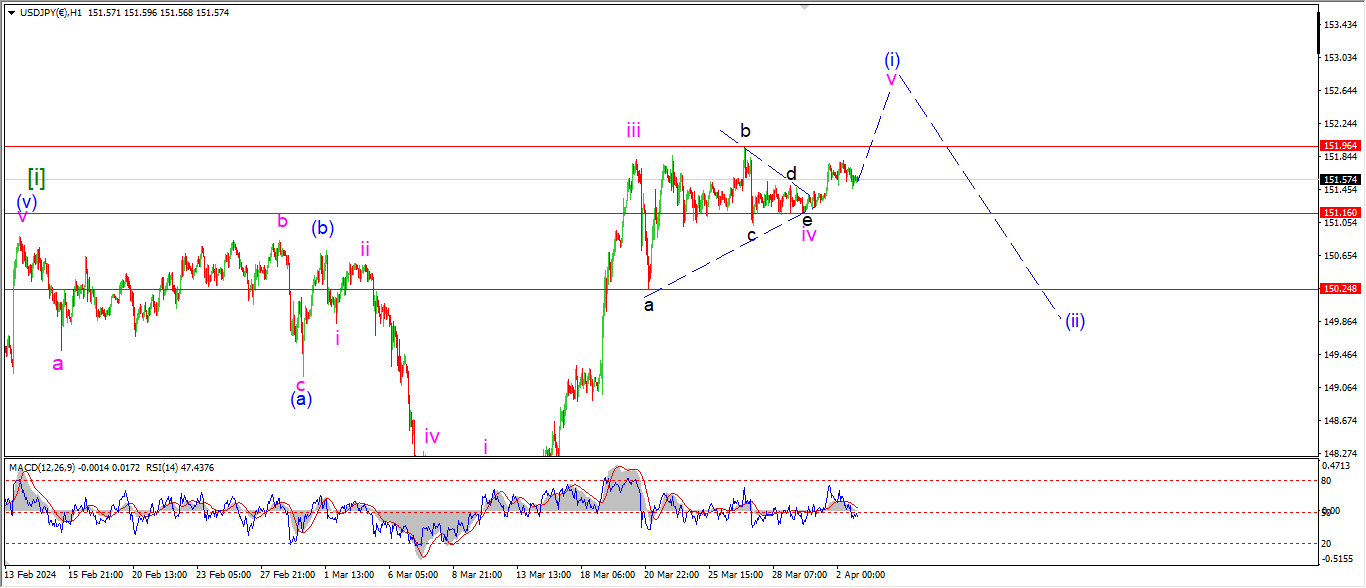1366x588 pixels.
Task: Click the black current price tag 151.574
Action: pyautogui.click(x=1338, y=180)
